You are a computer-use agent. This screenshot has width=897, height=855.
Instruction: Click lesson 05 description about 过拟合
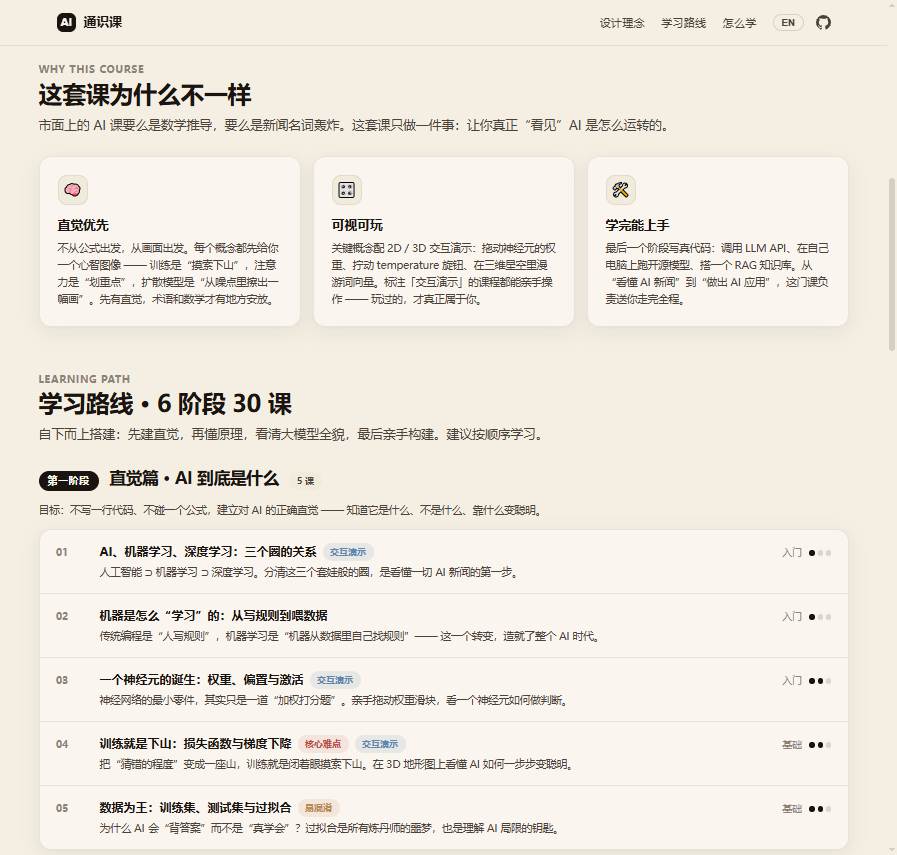click(330, 829)
